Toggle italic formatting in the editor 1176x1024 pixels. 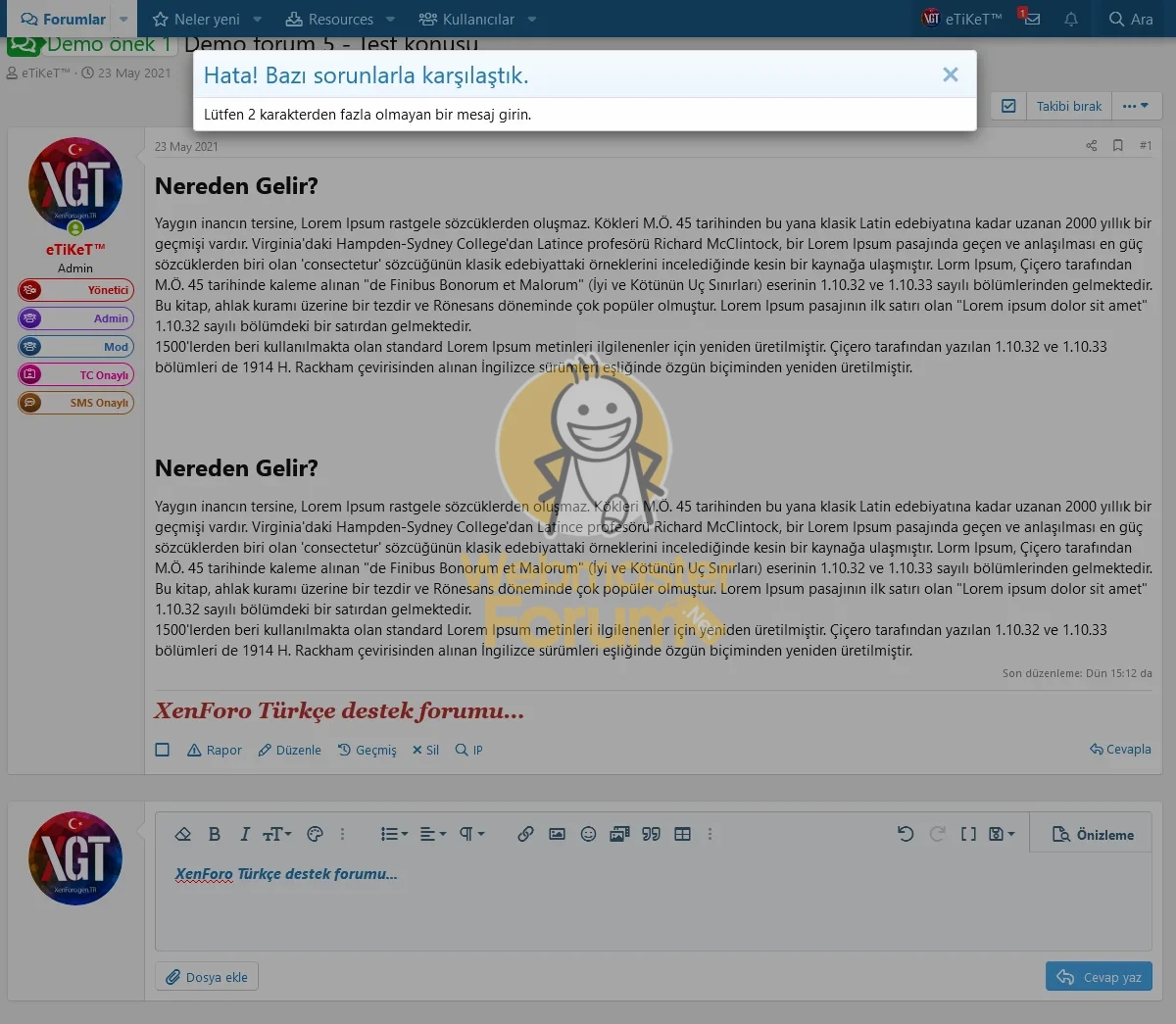coord(245,834)
